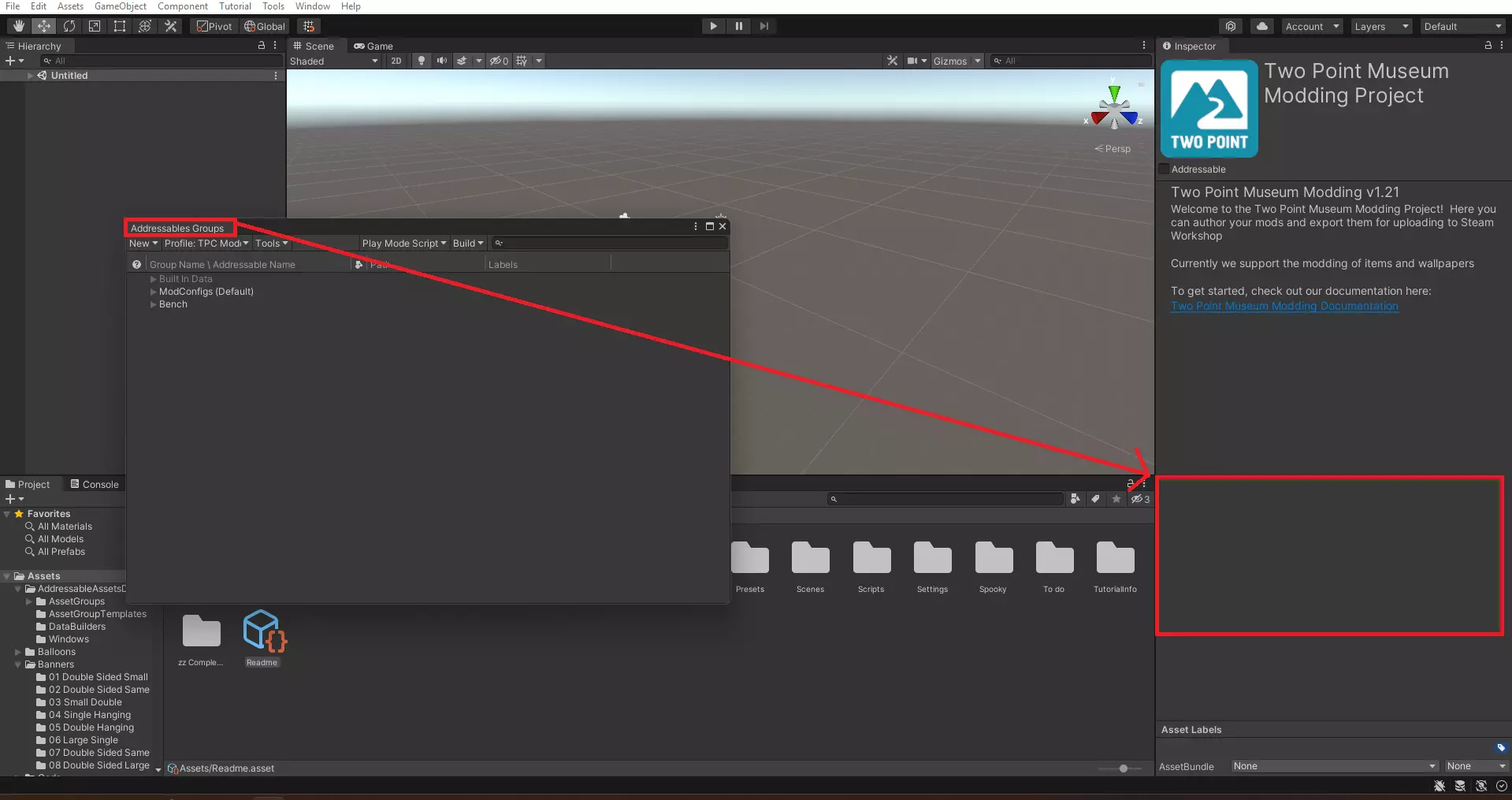This screenshot has height=800, width=1512.
Task: Start Play mode
Action: [x=713, y=26]
